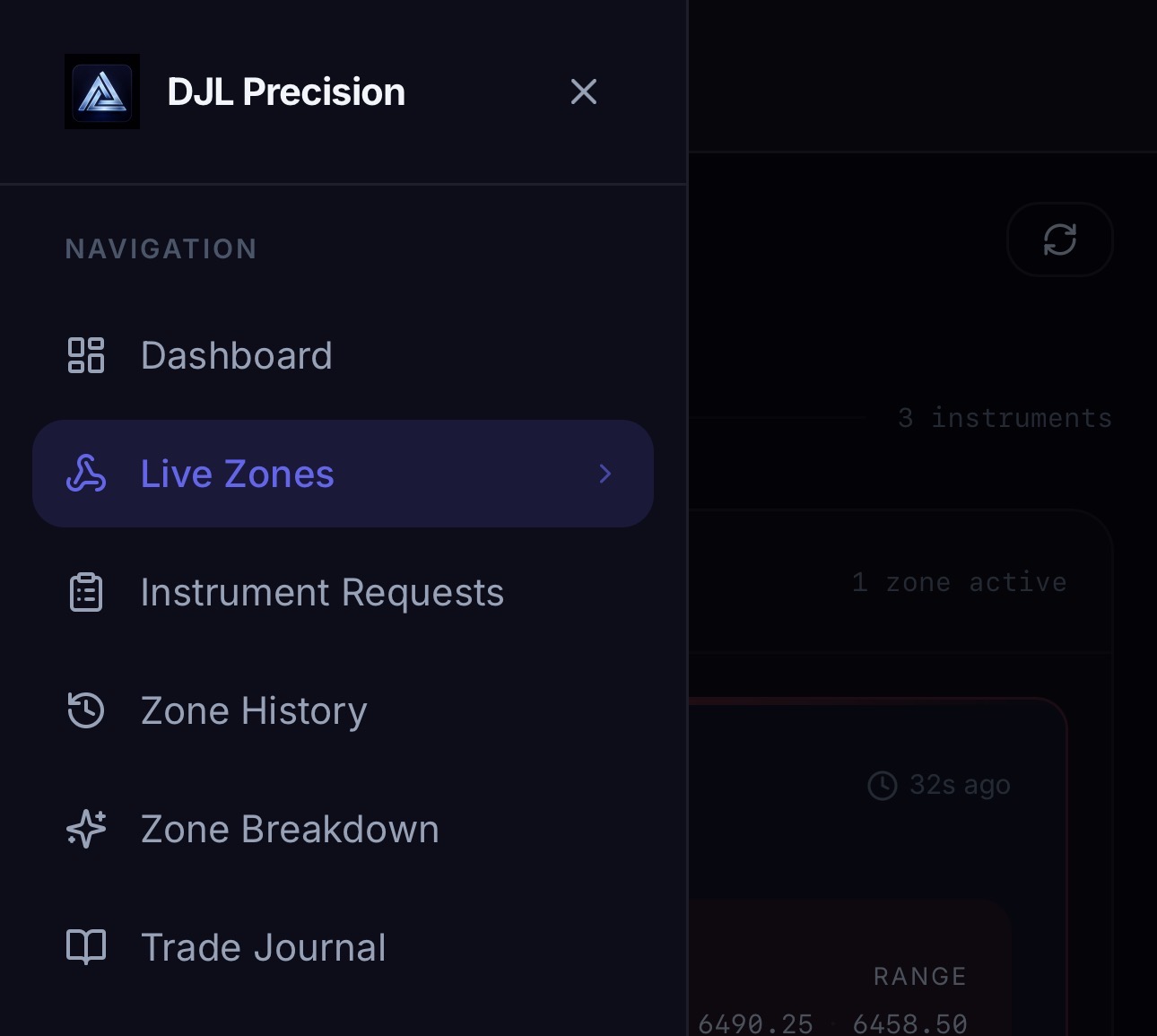Click the 1 zone active label
1157x1036 pixels.
(x=959, y=581)
